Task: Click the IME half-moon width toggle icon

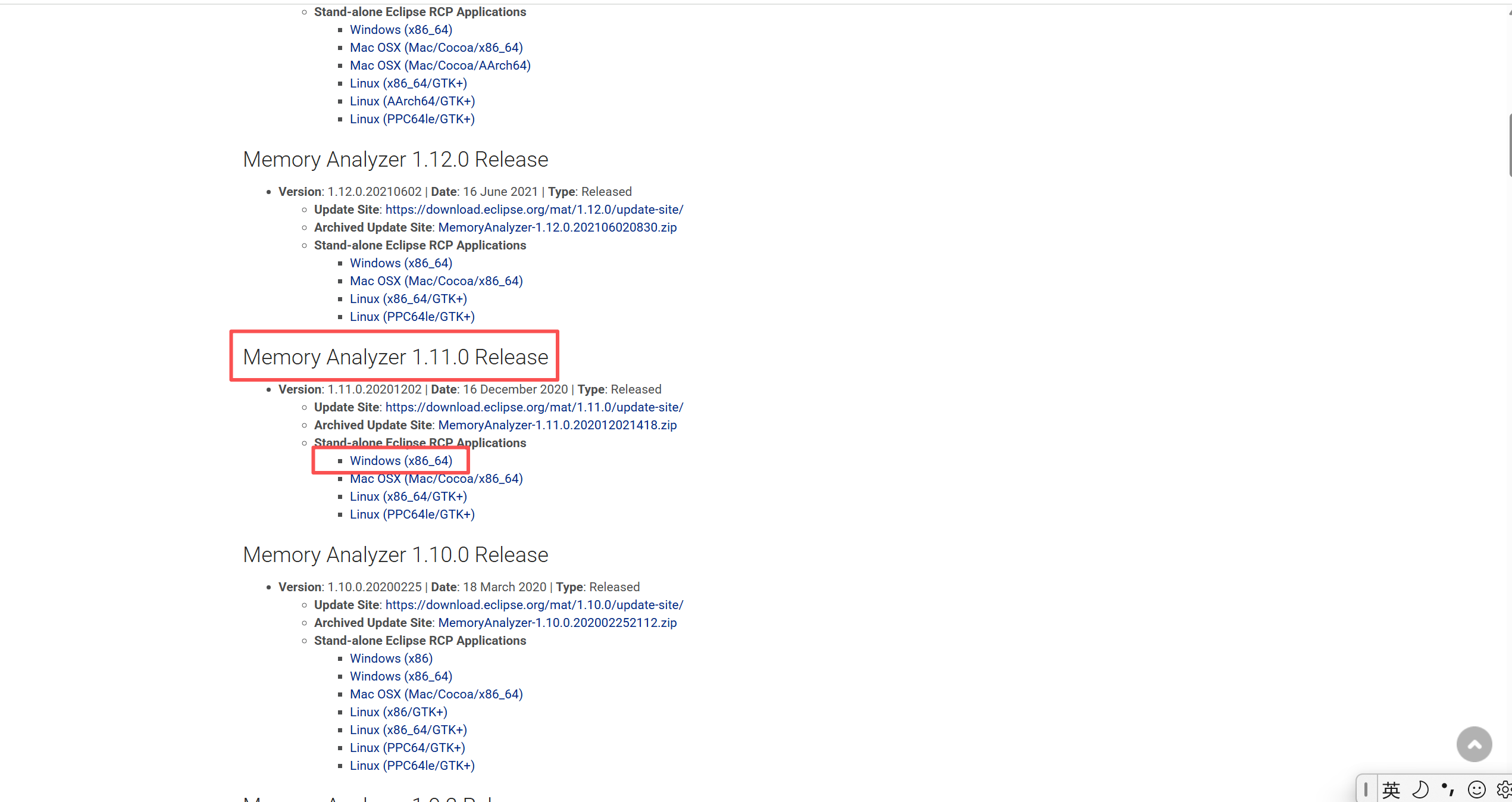Action: coord(1420,790)
